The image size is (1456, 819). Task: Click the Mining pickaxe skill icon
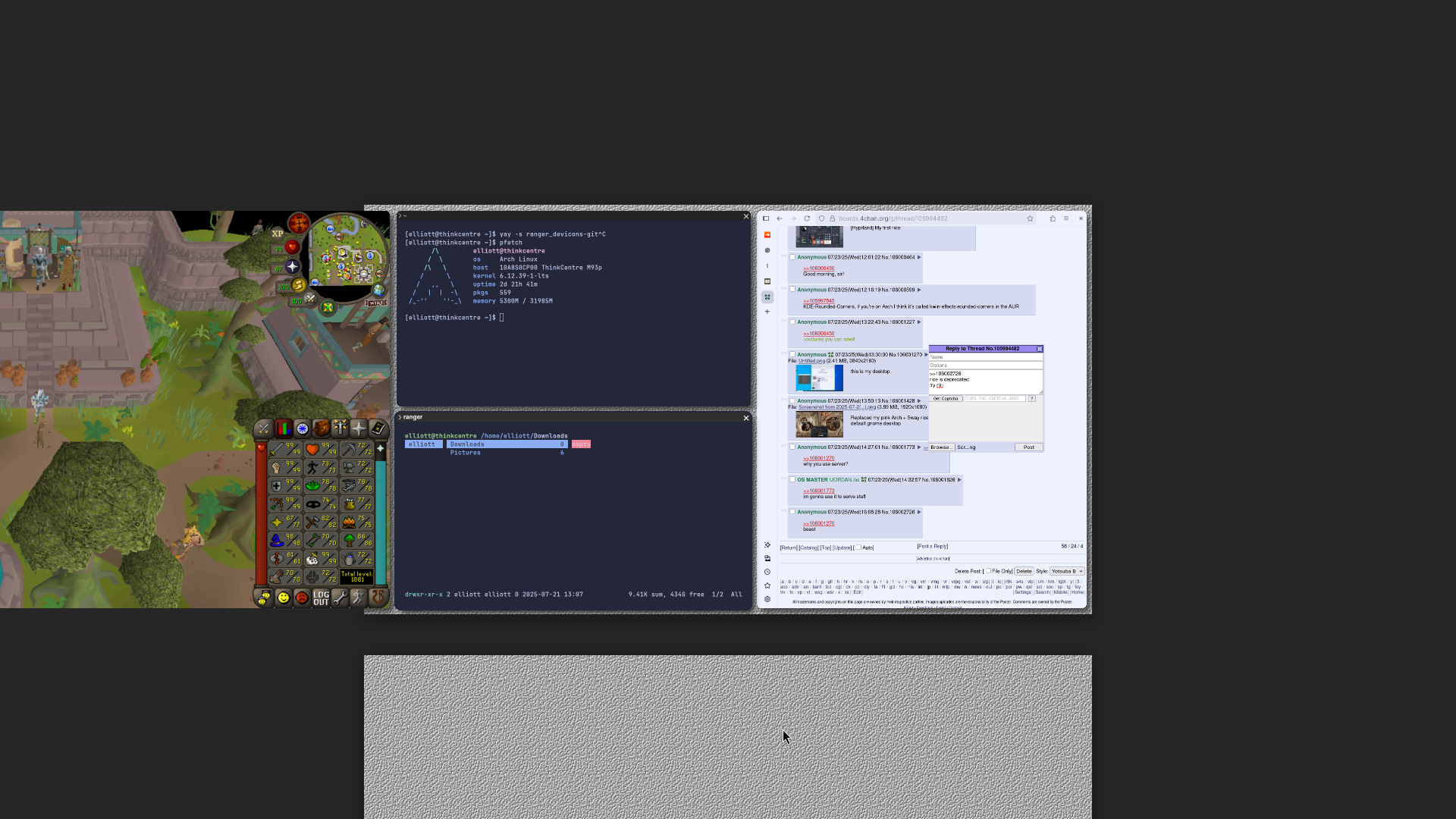point(348,449)
